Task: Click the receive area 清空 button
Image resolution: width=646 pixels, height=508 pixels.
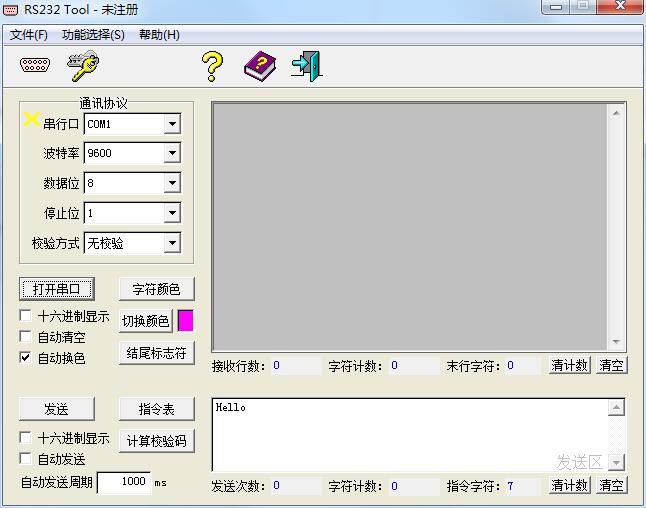Action: (x=611, y=365)
